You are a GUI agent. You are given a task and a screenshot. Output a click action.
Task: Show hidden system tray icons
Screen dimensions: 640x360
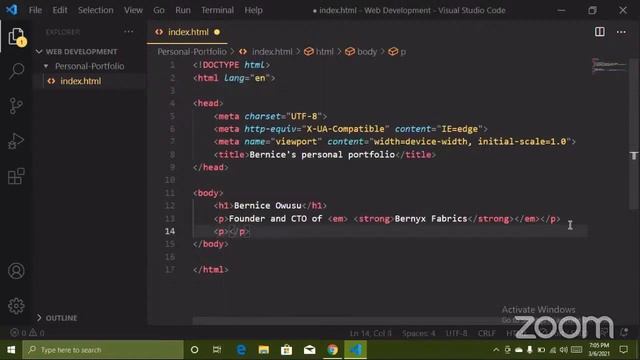pos(496,350)
